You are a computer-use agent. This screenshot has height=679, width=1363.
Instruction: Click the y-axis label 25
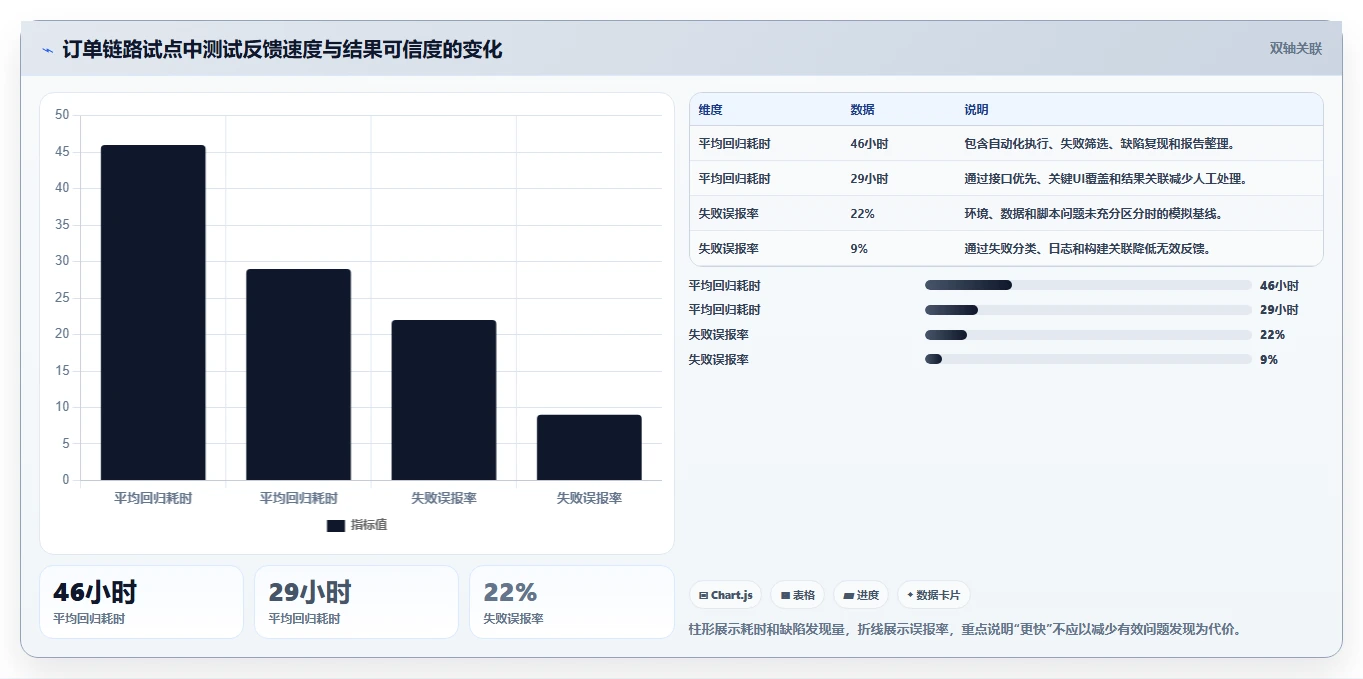pyautogui.click(x=62, y=298)
